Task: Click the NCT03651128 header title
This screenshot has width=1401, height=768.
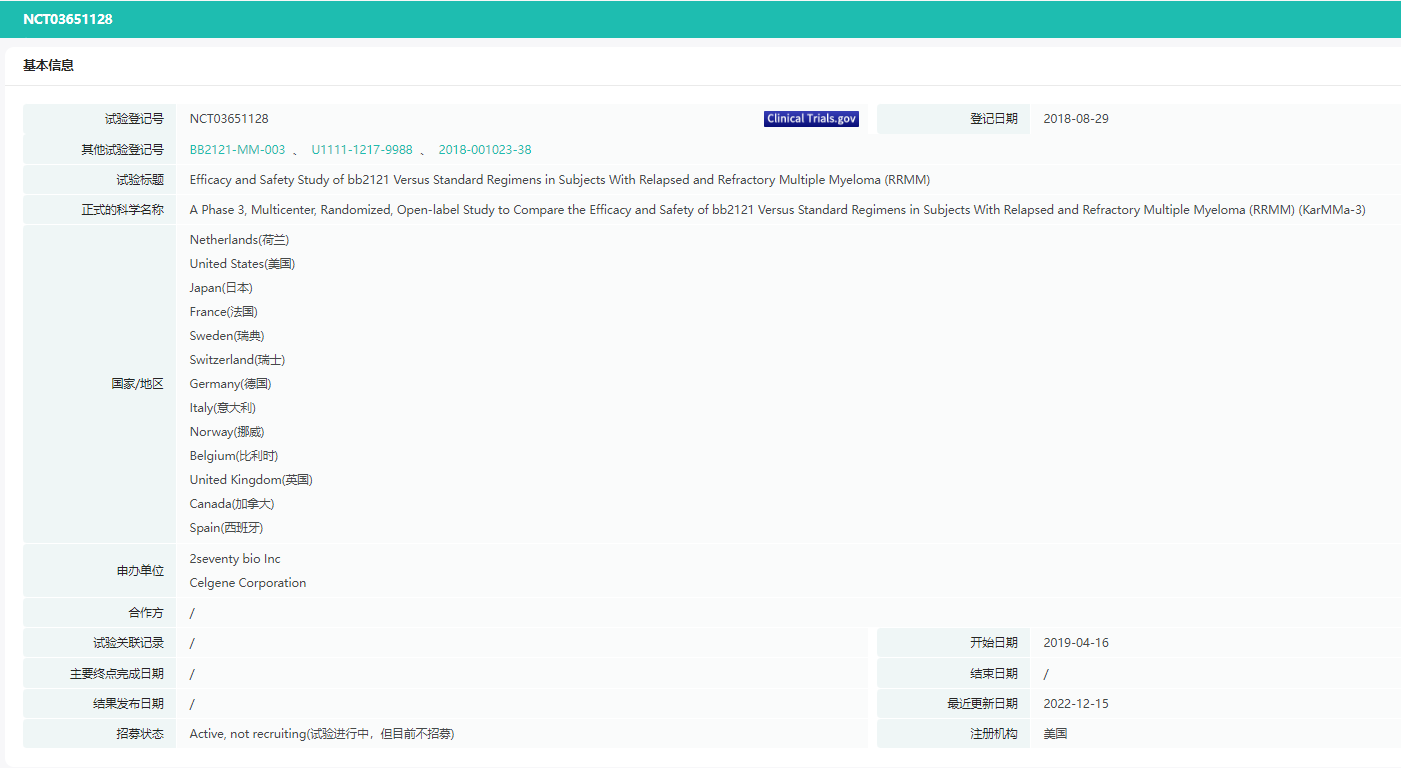Action: click(68, 19)
